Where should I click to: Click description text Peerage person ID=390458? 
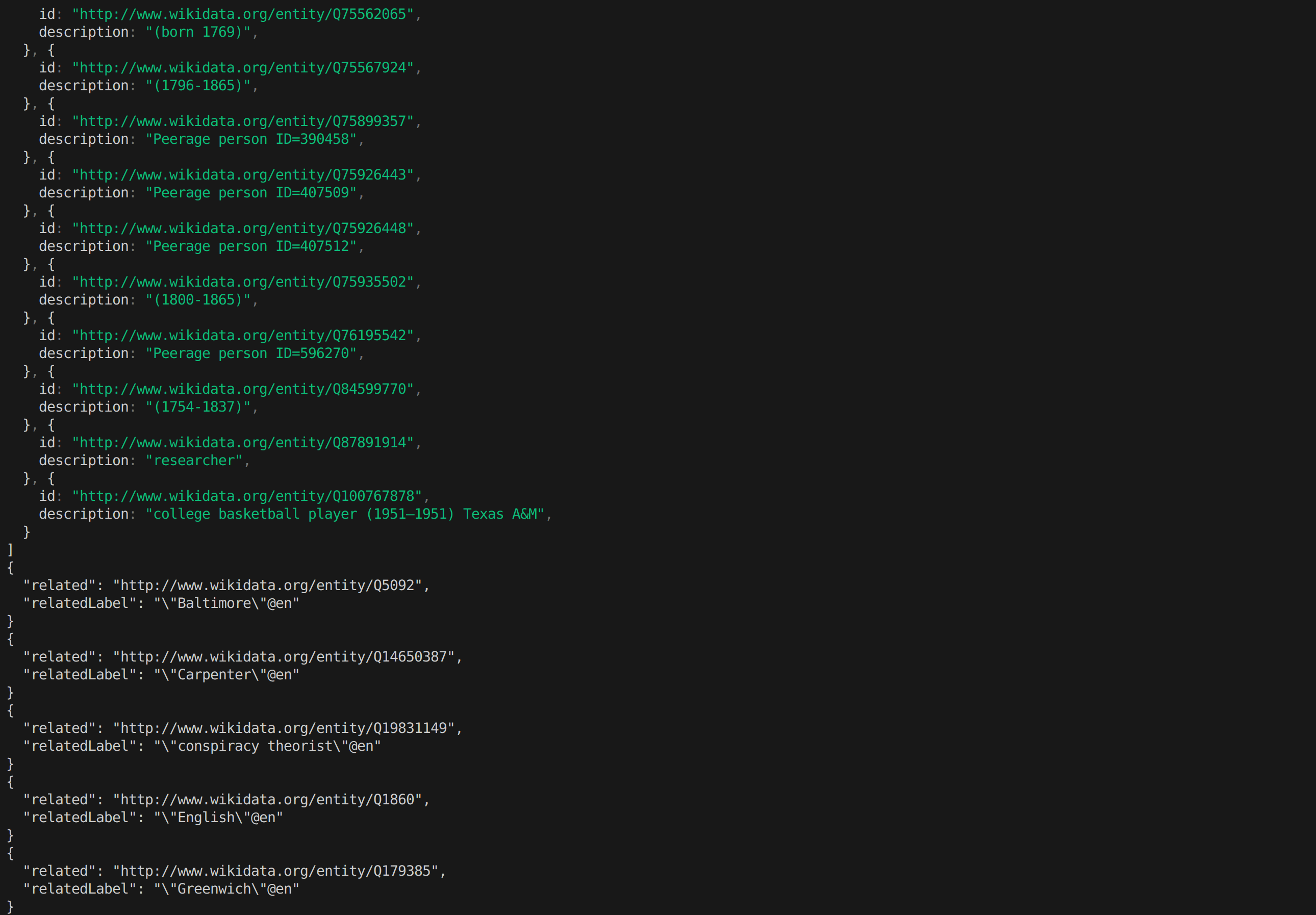(x=251, y=139)
